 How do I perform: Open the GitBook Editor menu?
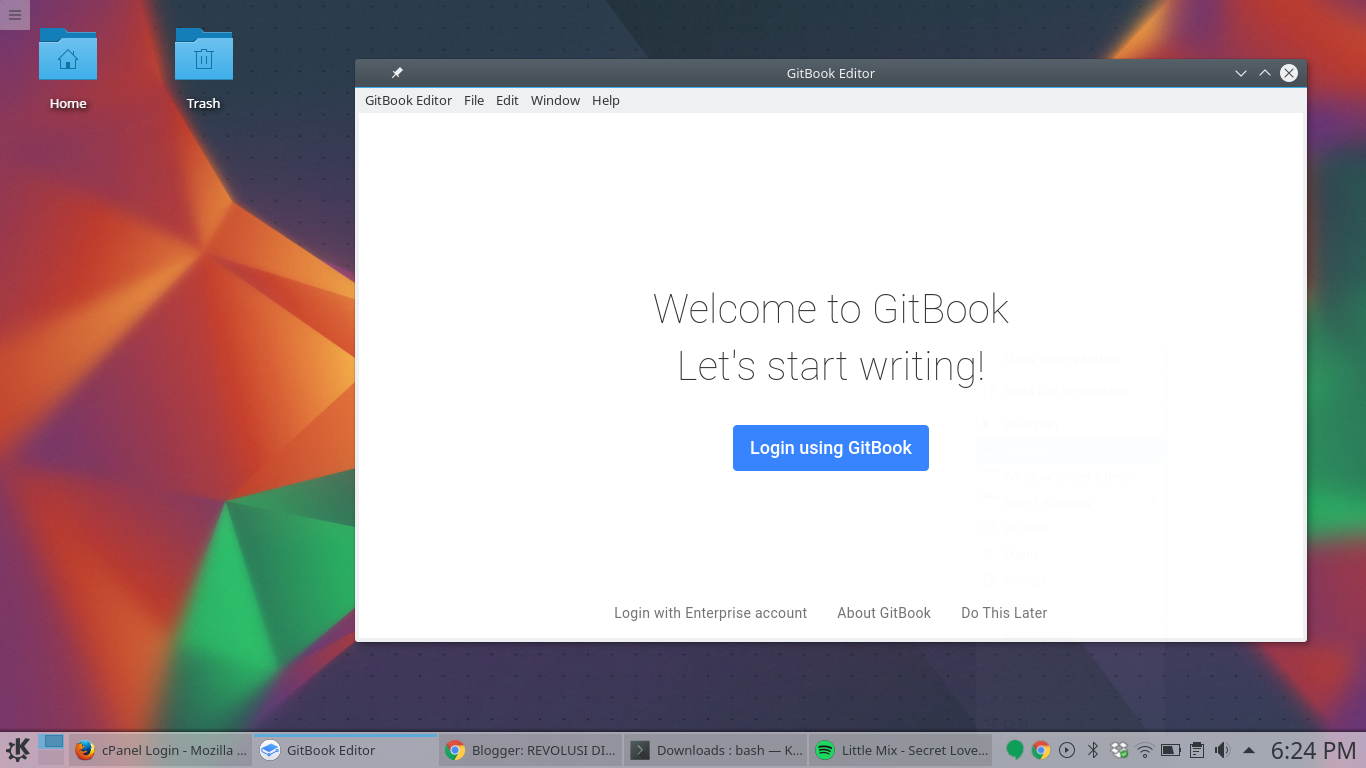408,100
